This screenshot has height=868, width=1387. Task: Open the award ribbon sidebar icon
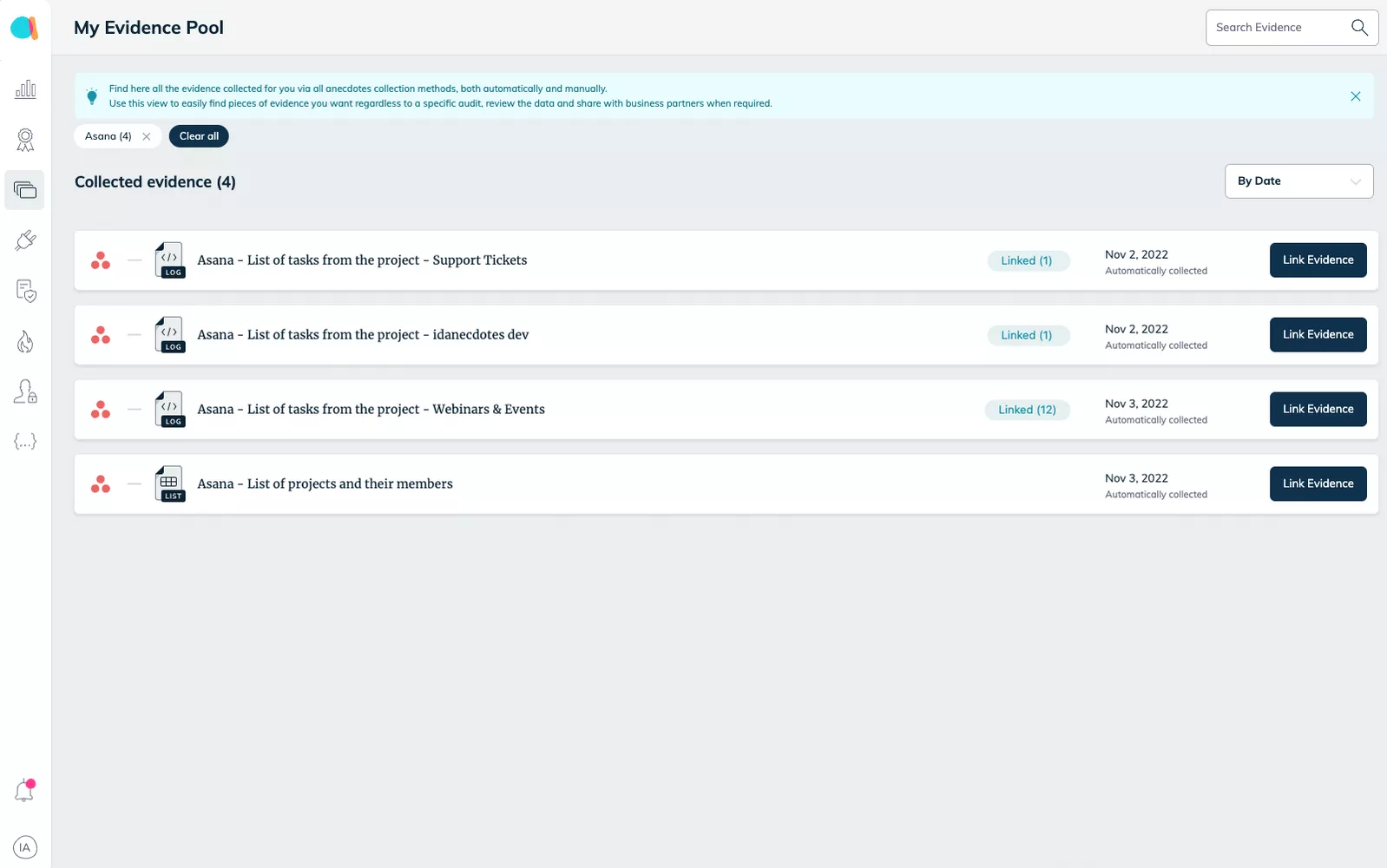pos(25,140)
